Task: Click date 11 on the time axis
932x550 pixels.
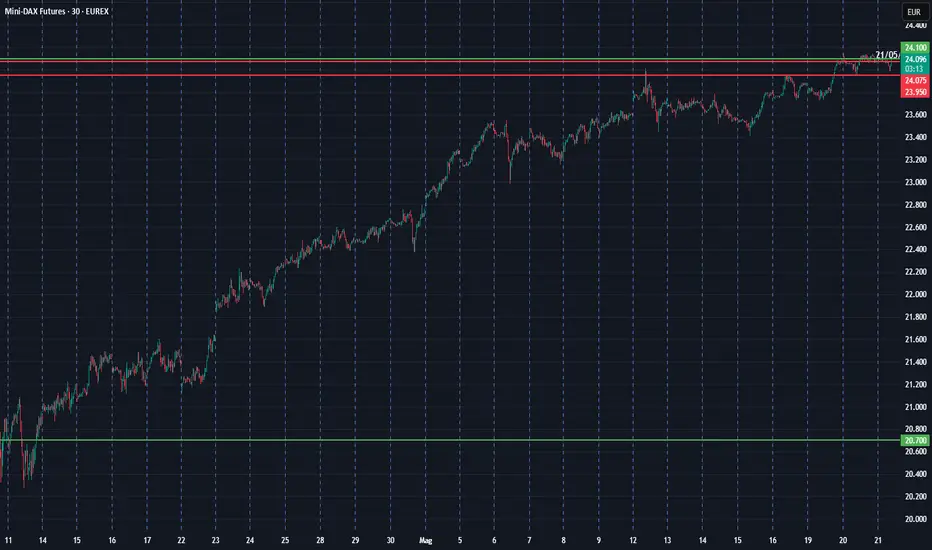Action: point(8,539)
